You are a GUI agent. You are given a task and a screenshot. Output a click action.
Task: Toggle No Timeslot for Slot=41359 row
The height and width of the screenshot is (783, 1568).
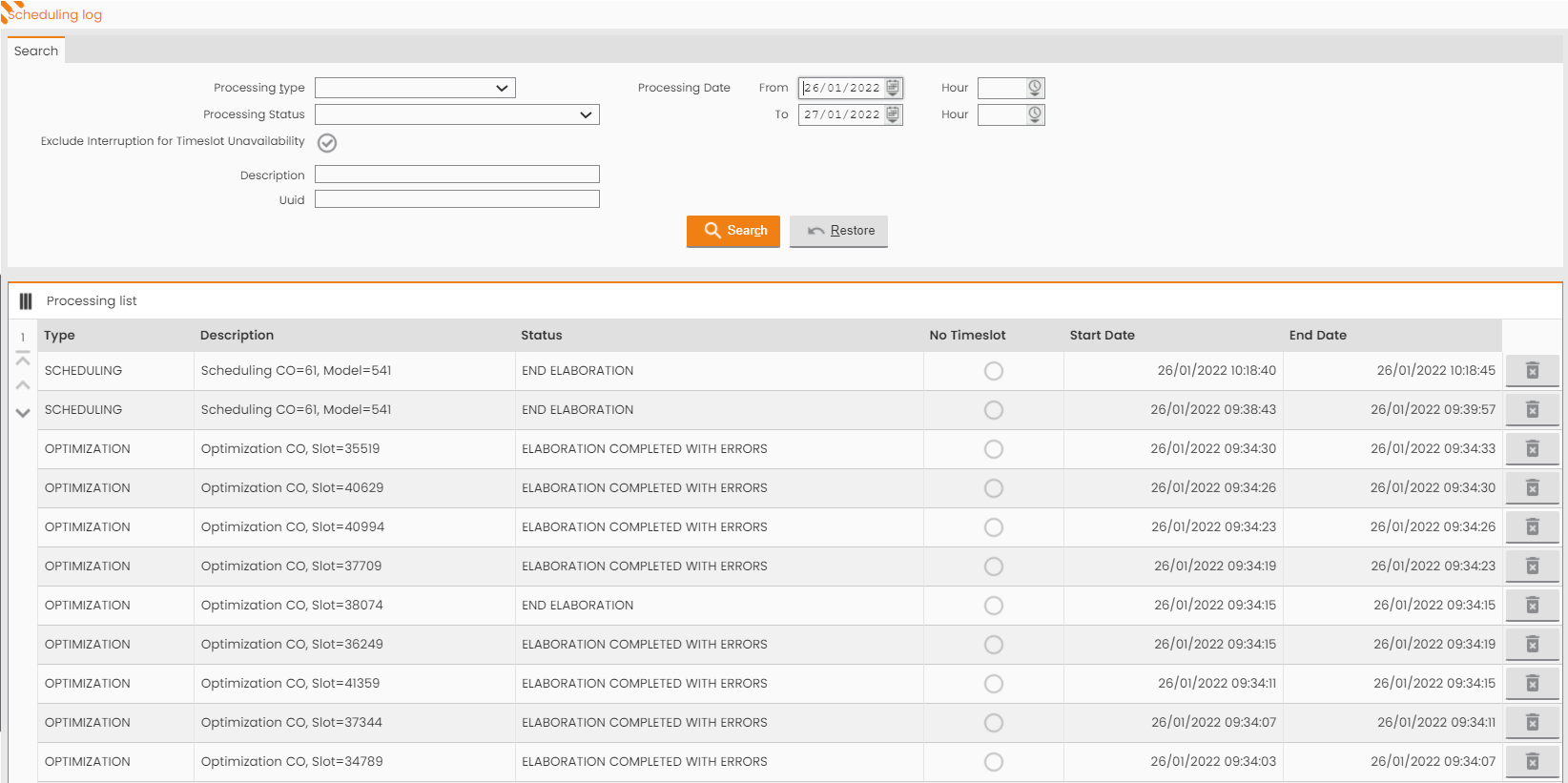pos(994,684)
